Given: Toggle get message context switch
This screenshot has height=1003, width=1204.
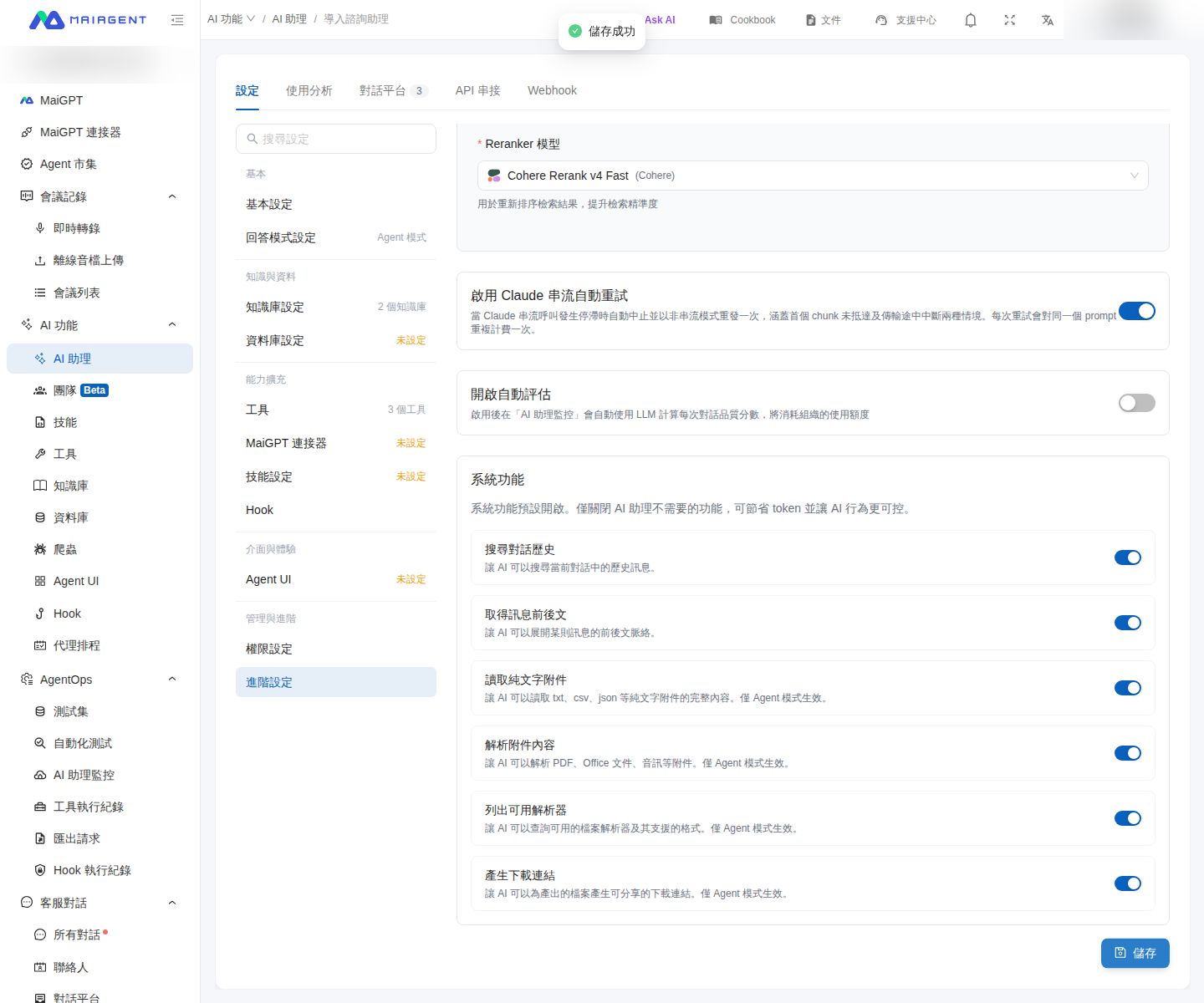Looking at the screenshot, I should coord(1128,623).
